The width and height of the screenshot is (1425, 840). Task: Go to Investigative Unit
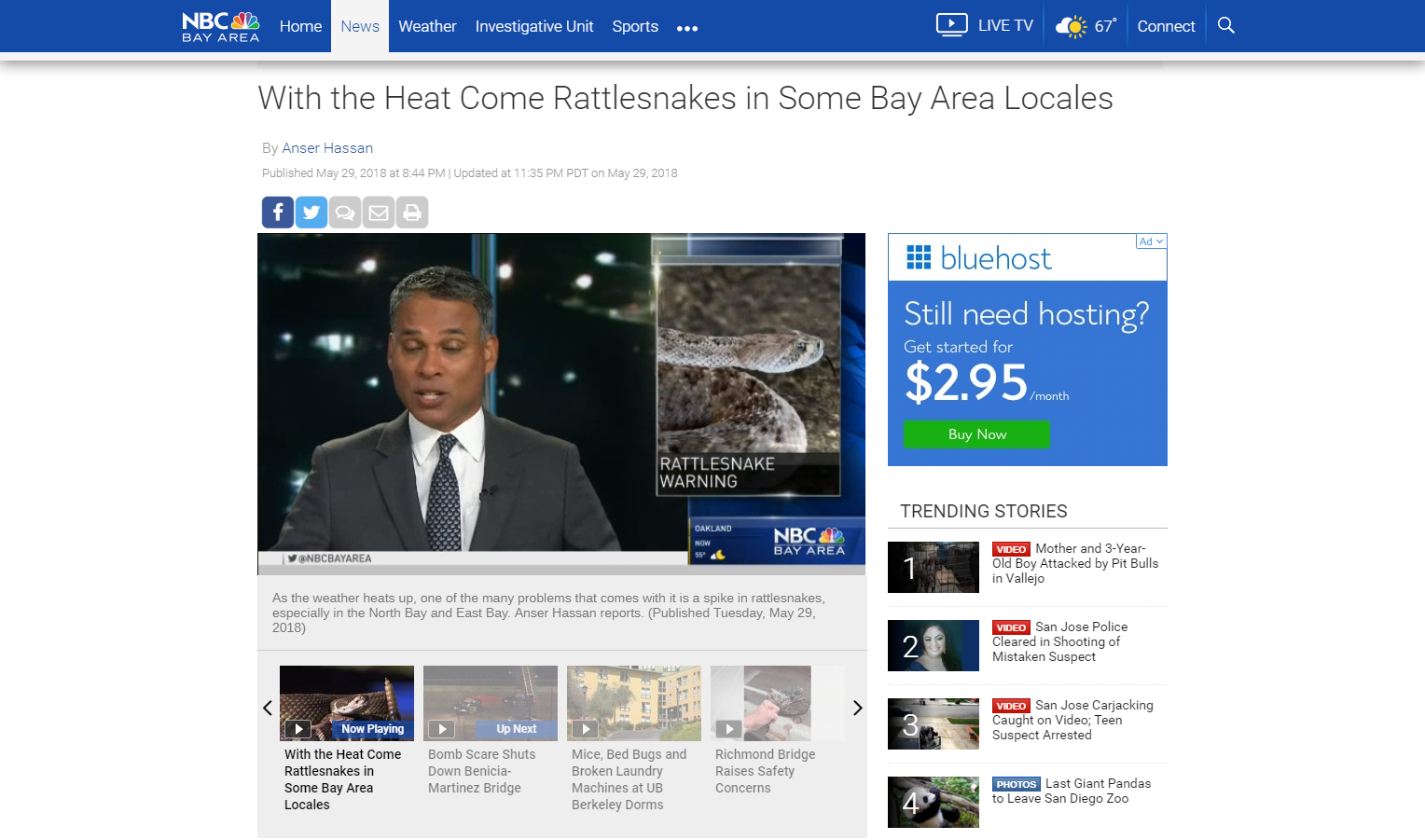click(x=534, y=26)
